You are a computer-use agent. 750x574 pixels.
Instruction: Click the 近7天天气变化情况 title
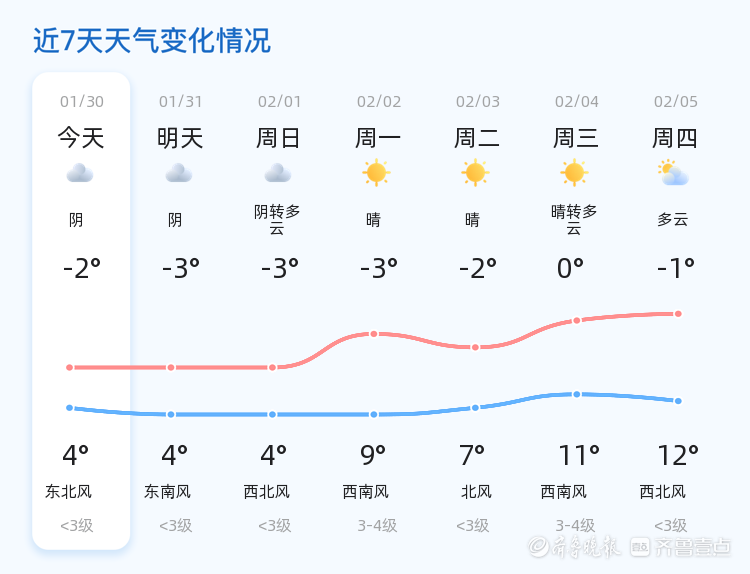(152, 41)
